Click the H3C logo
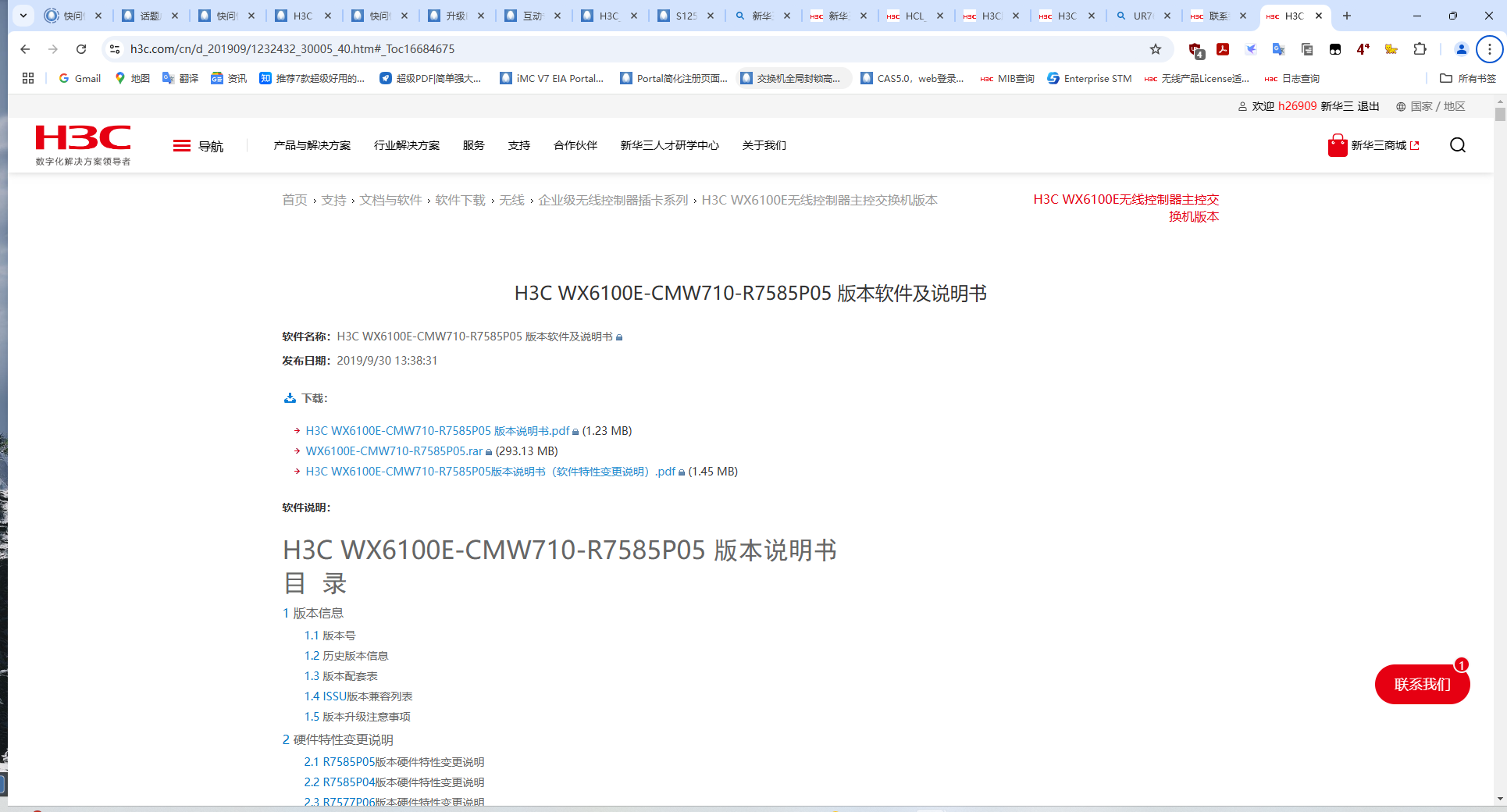 [83, 145]
